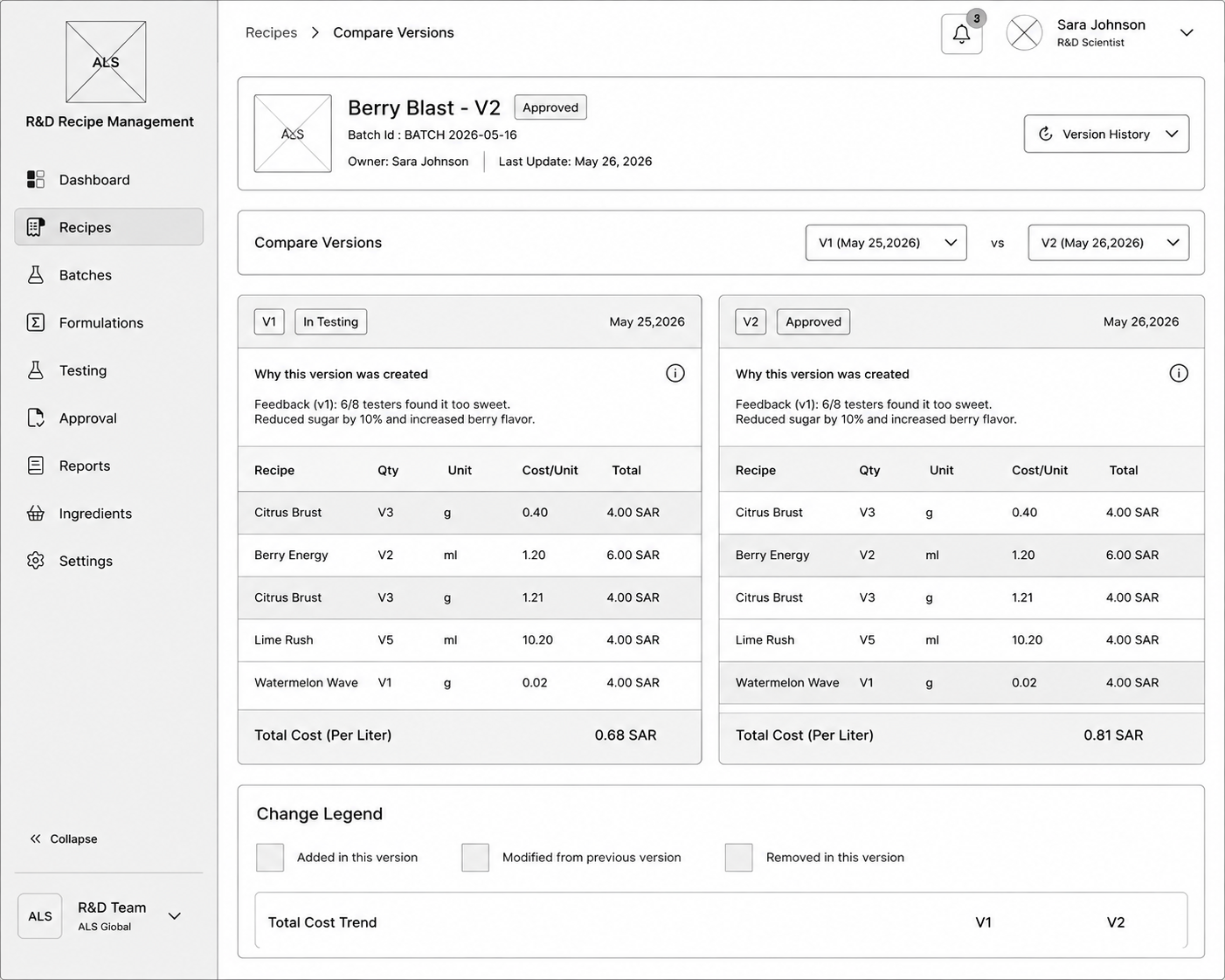This screenshot has width=1225, height=980.
Task: Expand the R&D Team workspace switcher
Action: pos(175,916)
